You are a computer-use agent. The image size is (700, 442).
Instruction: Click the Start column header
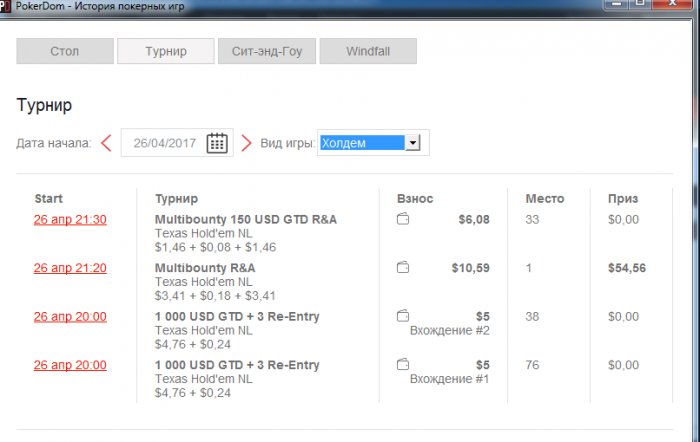coord(49,199)
